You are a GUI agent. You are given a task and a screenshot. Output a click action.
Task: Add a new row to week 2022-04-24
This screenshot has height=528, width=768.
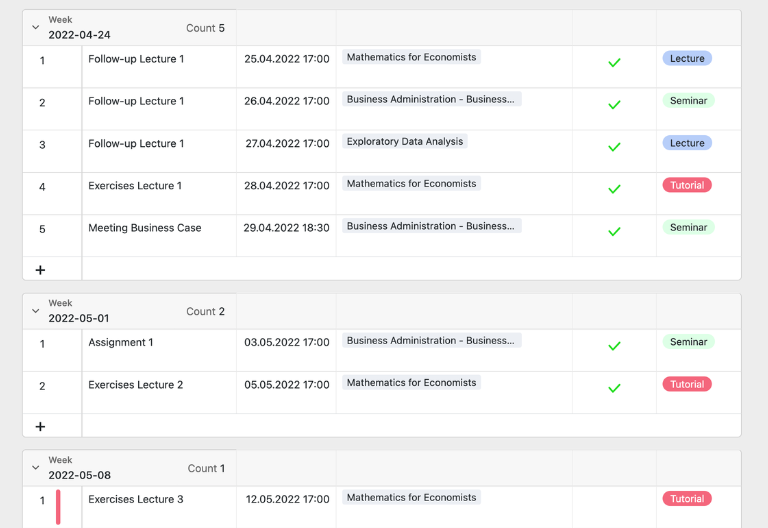[x=40, y=270]
